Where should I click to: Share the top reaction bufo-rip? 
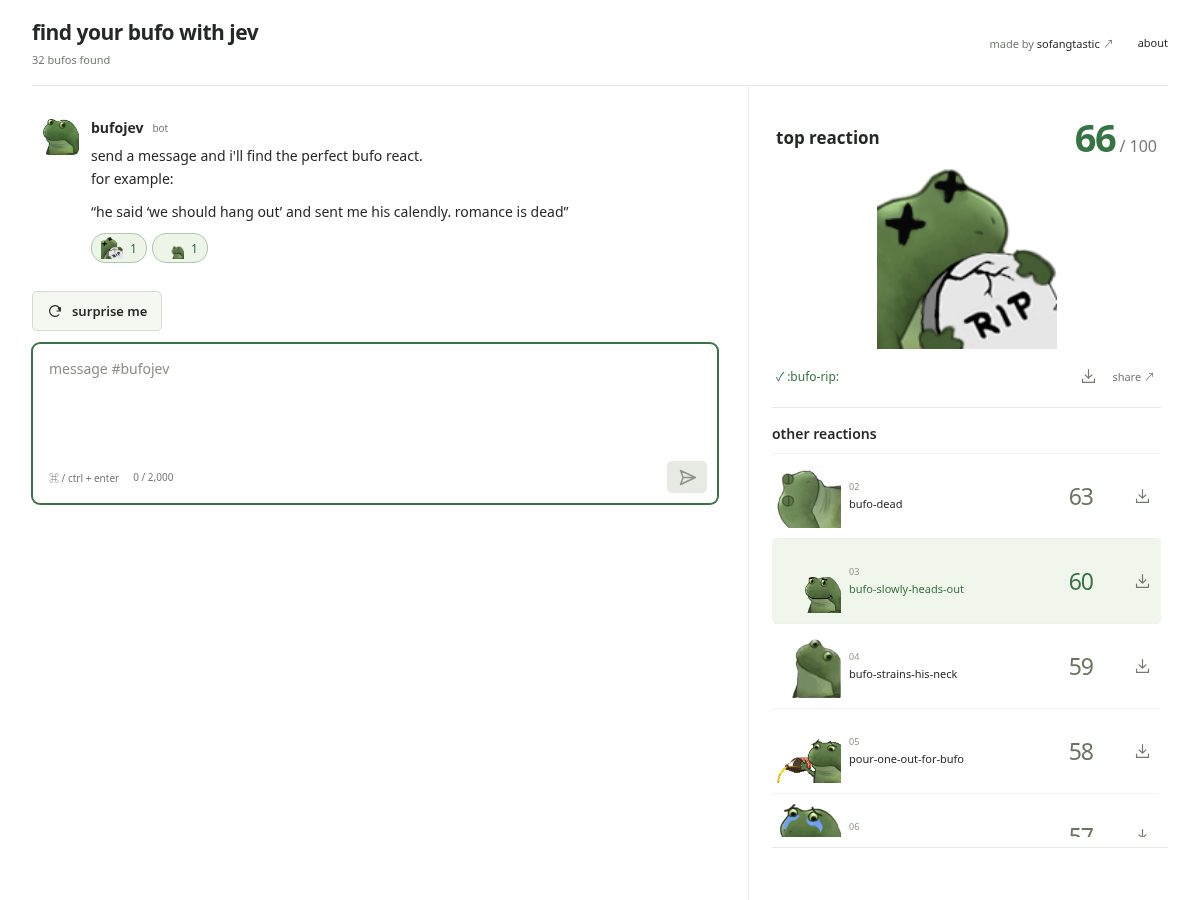tap(1133, 377)
